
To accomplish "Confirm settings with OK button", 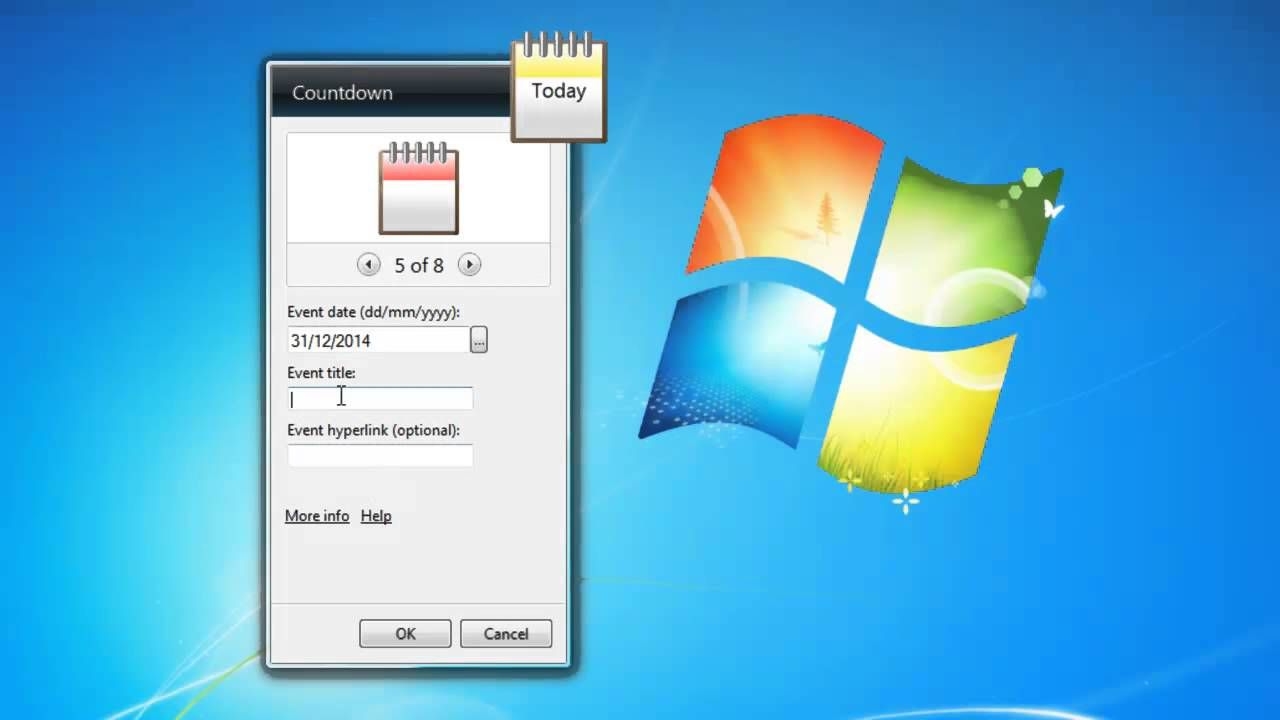I will pos(405,634).
